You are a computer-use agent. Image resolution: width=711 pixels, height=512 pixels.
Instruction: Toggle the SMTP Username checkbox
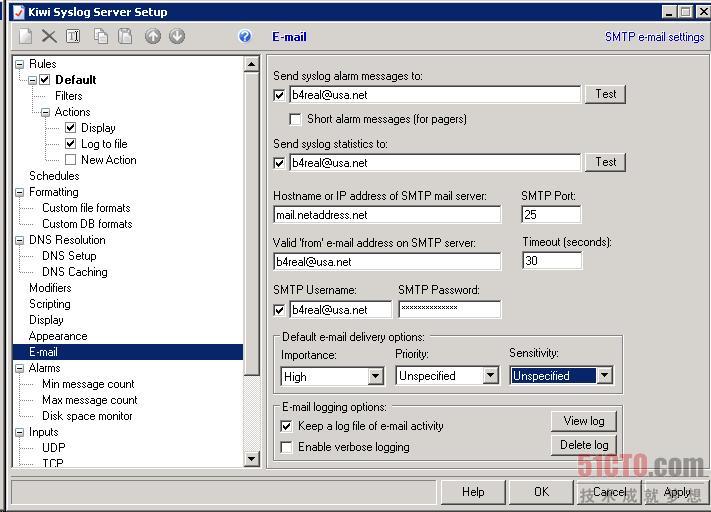tap(279, 310)
